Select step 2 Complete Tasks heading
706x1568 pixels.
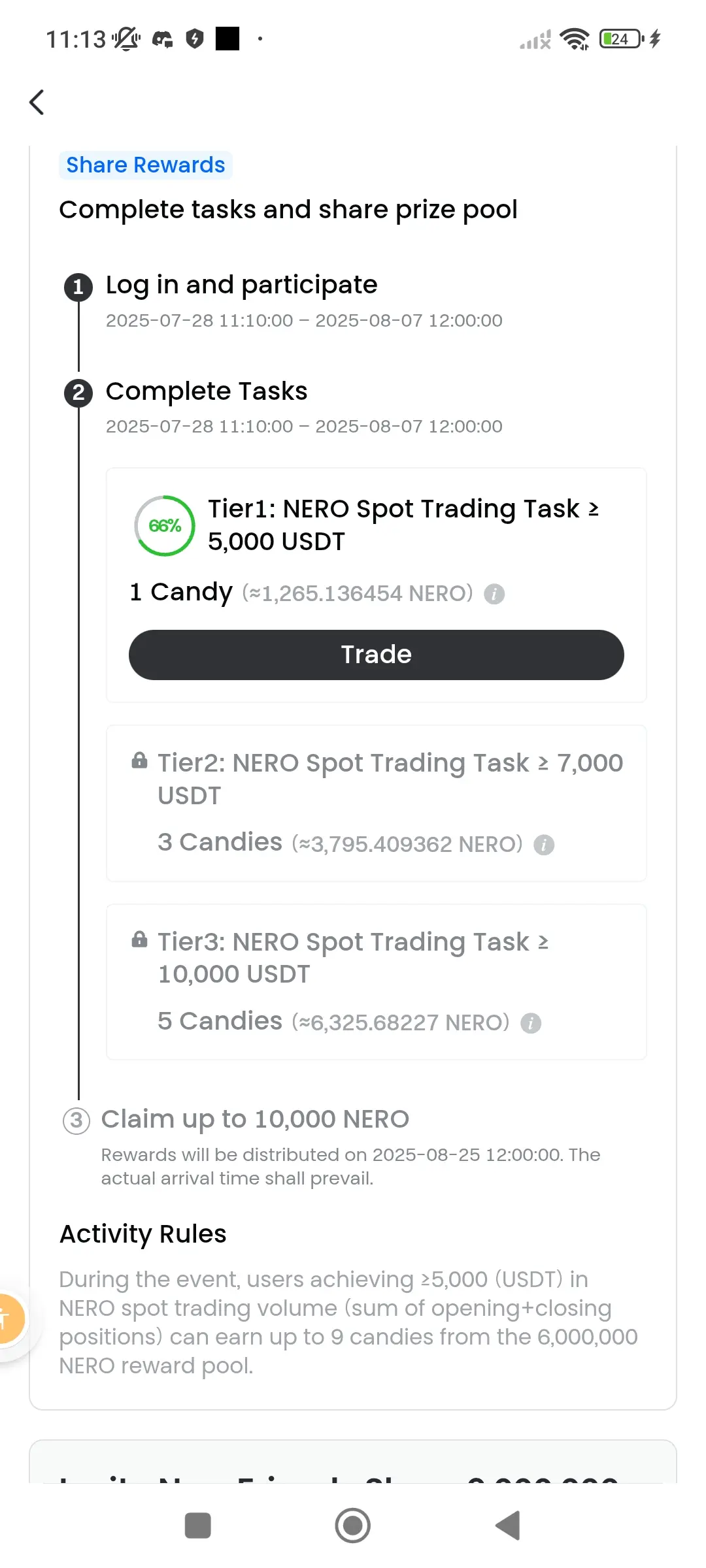207,391
